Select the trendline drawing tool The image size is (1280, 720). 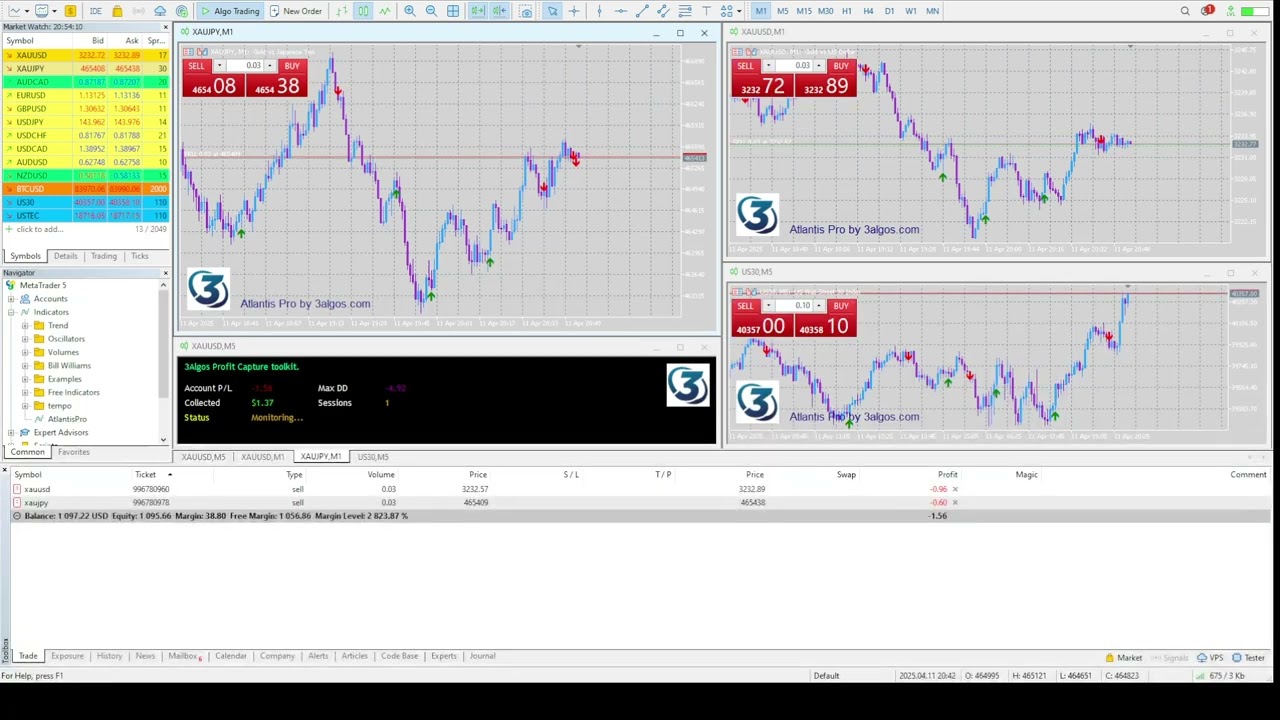tap(643, 11)
